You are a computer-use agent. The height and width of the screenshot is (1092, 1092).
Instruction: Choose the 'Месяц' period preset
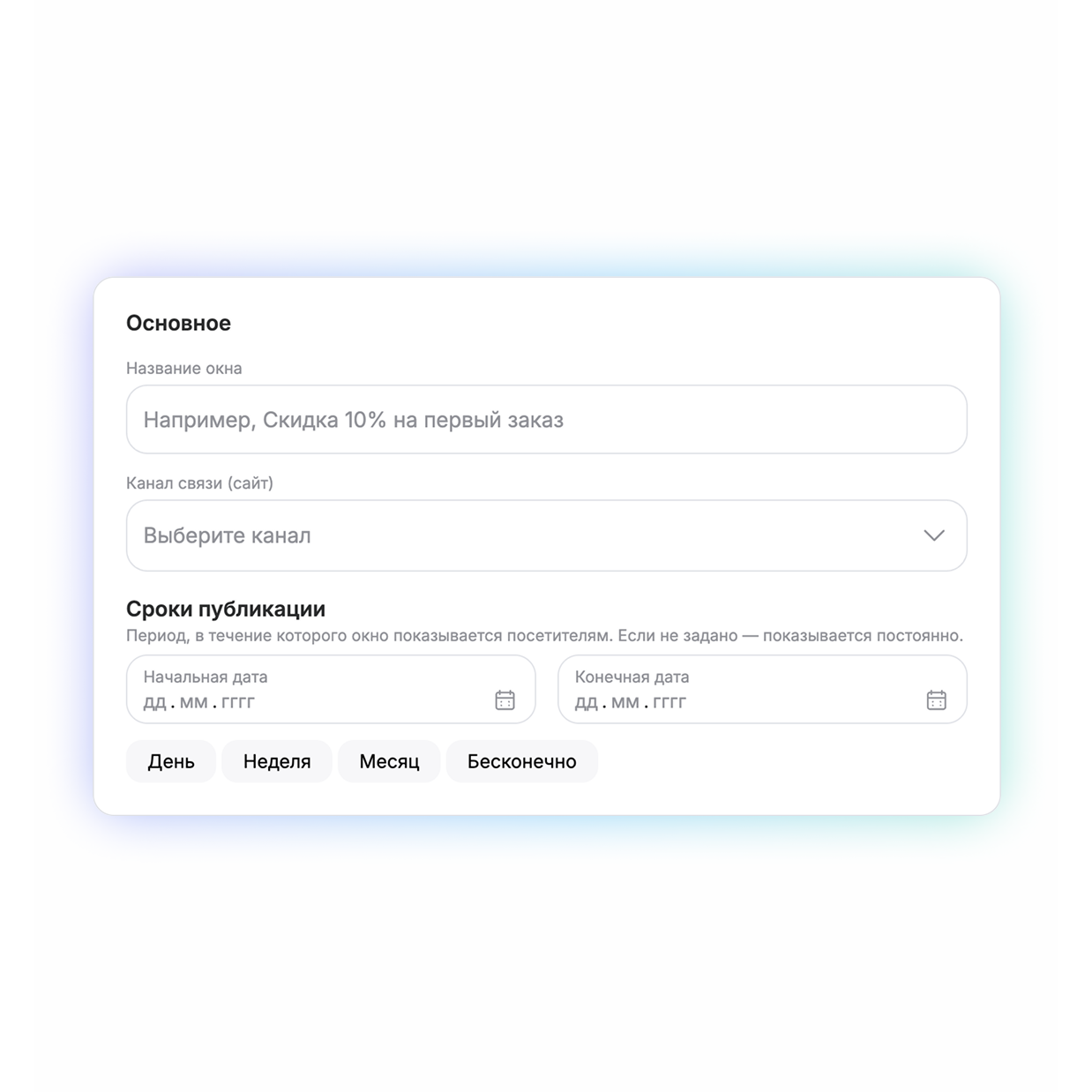click(x=389, y=761)
